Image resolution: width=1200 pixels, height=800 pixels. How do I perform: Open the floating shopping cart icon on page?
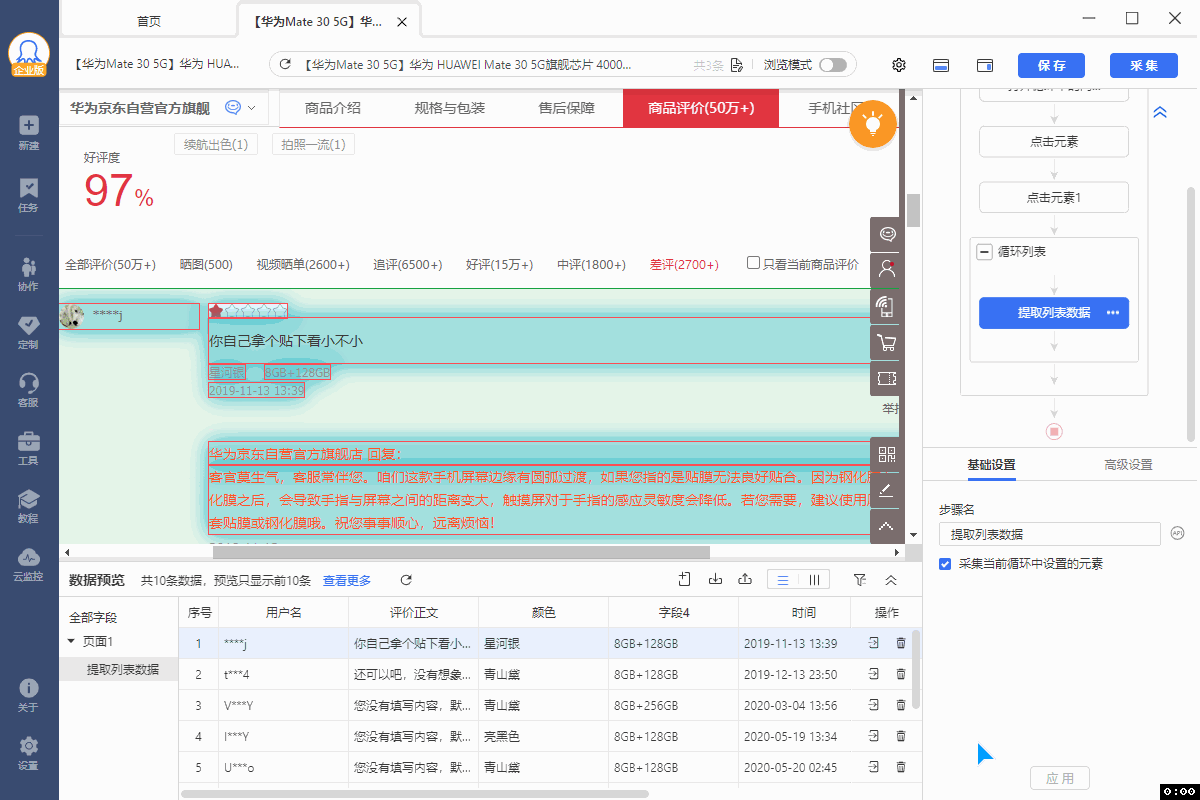pyautogui.click(x=886, y=344)
